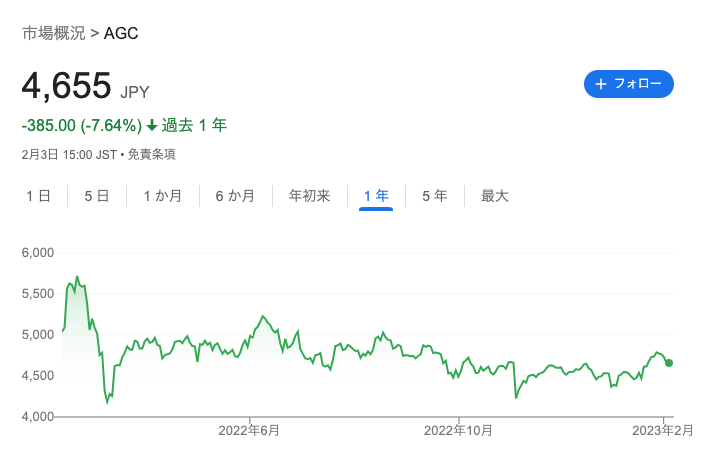Click the 4,500 y-axis label
Viewport: 714px width, 452px height.
[38, 376]
